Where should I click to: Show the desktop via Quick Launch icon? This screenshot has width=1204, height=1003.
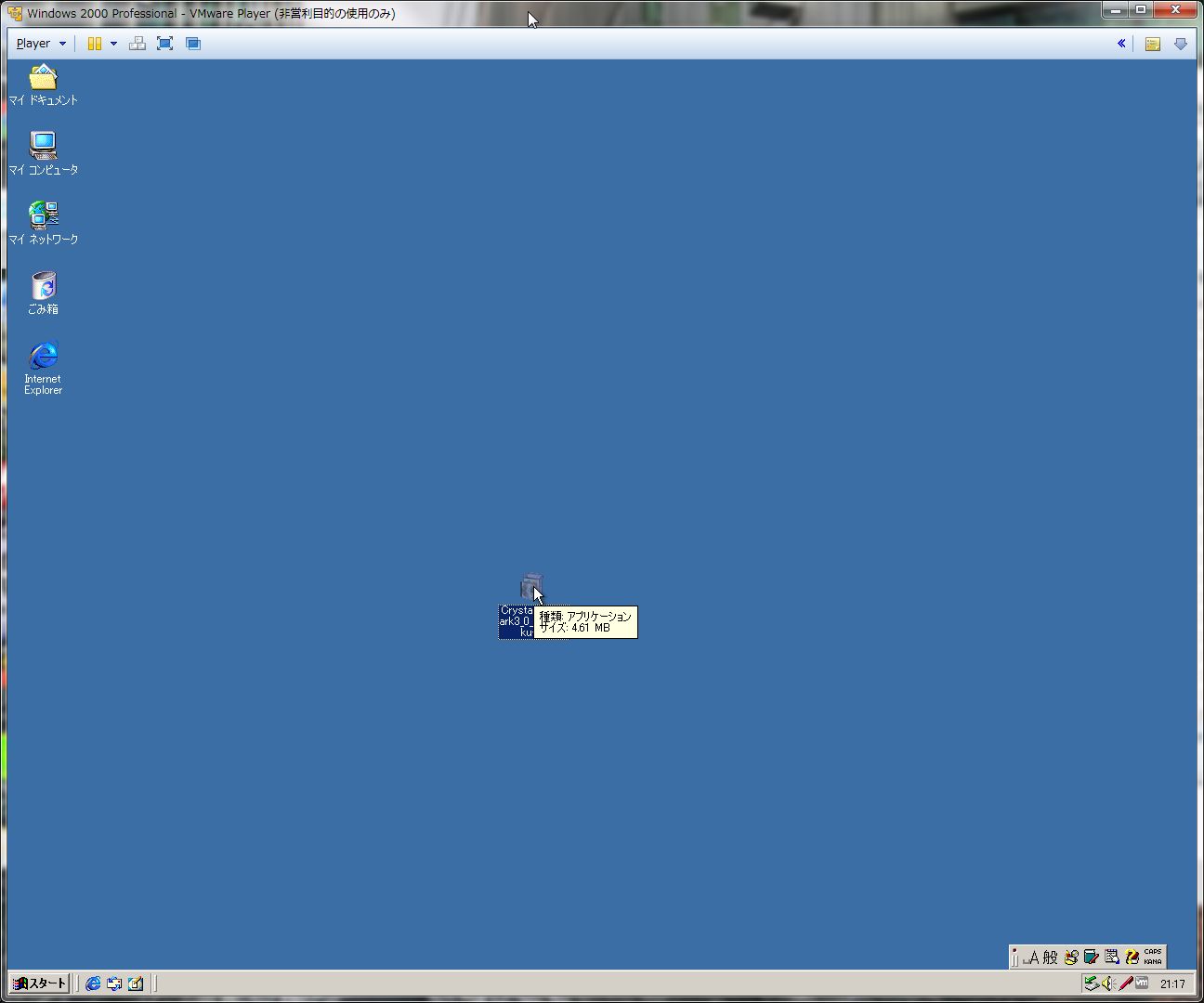(136, 983)
